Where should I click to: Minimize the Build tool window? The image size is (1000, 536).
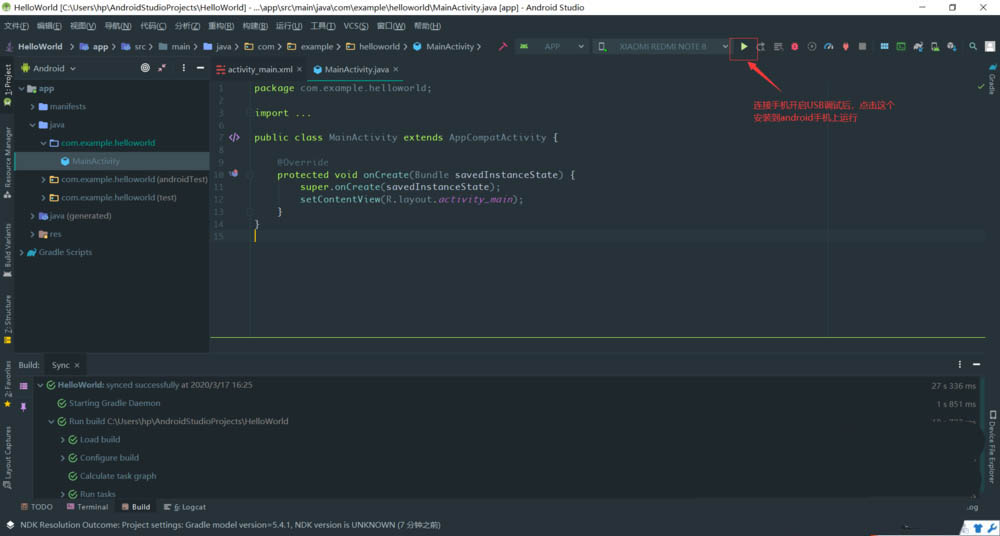pyautogui.click(x=976, y=364)
